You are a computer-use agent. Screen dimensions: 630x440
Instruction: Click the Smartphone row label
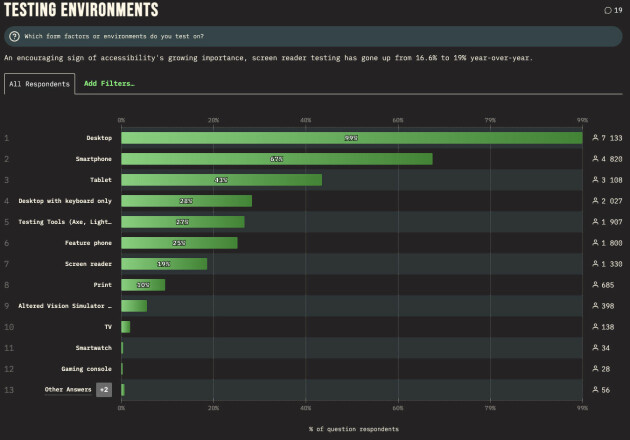[94, 159]
